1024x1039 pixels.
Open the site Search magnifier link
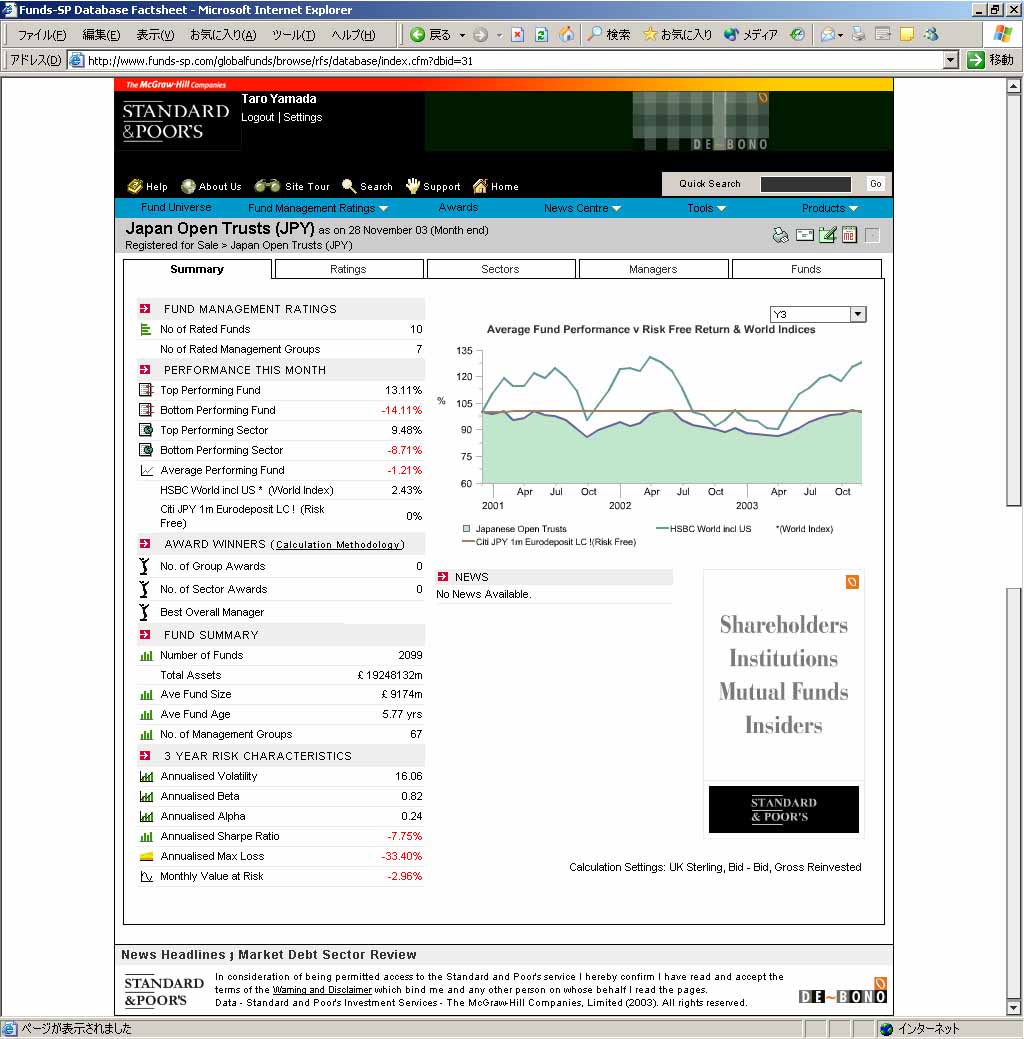click(x=367, y=186)
